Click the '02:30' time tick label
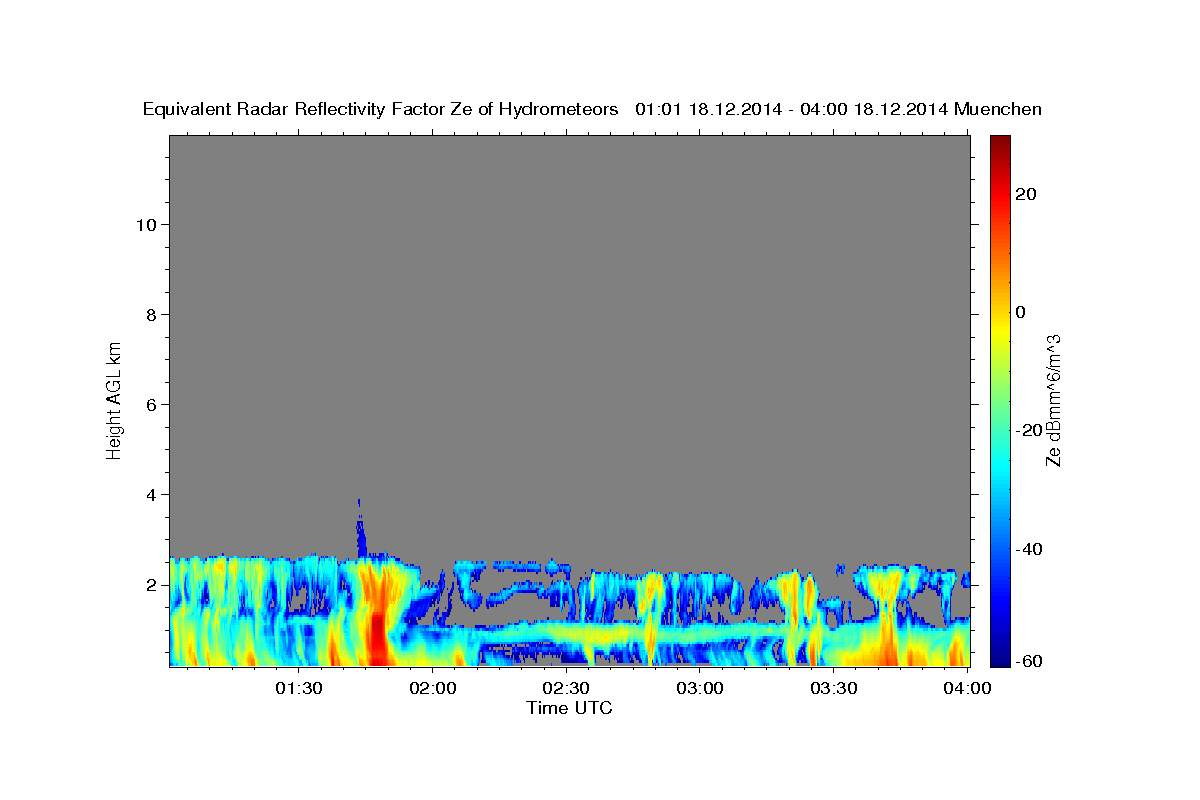1200x800 pixels. 566,688
